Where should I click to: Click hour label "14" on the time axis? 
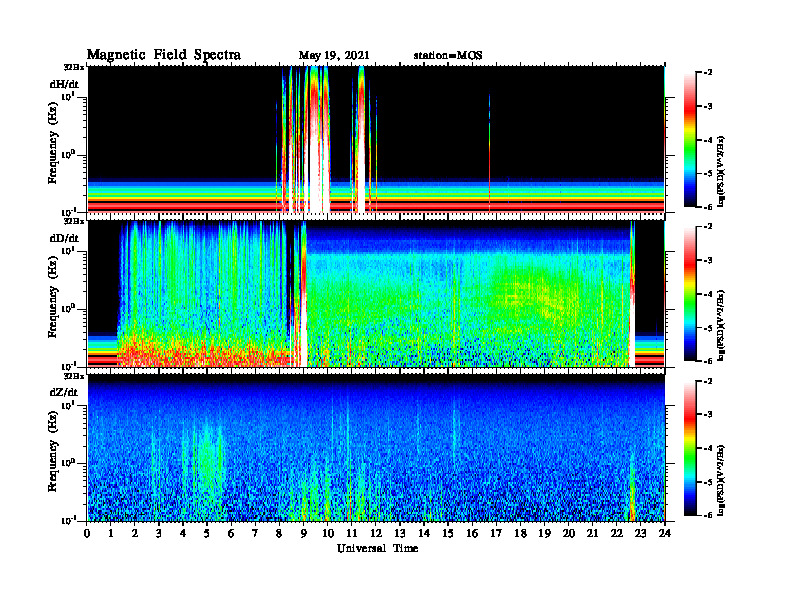point(424,534)
